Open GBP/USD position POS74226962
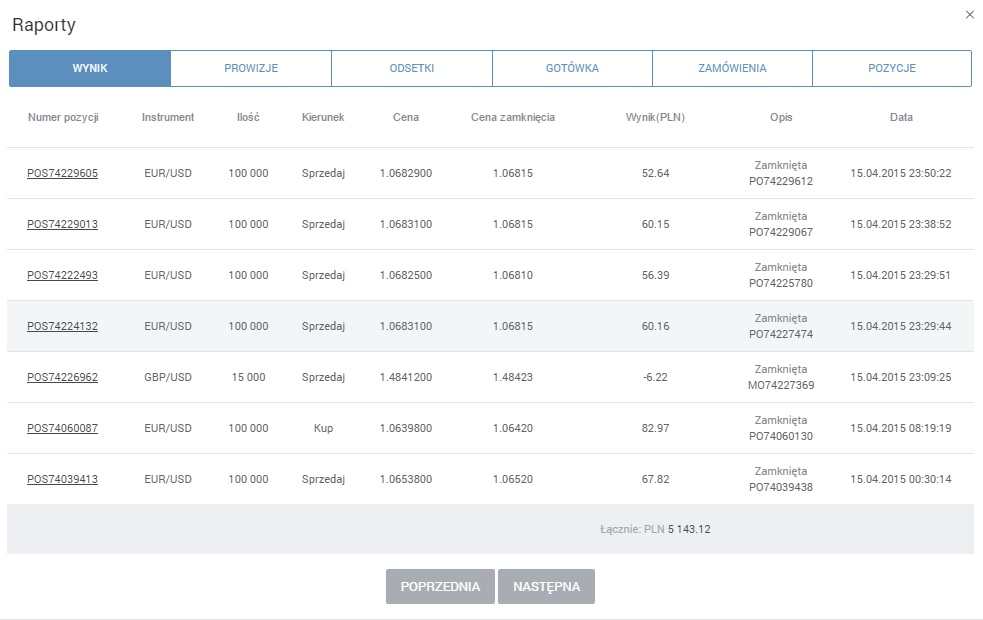 (x=62, y=377)
